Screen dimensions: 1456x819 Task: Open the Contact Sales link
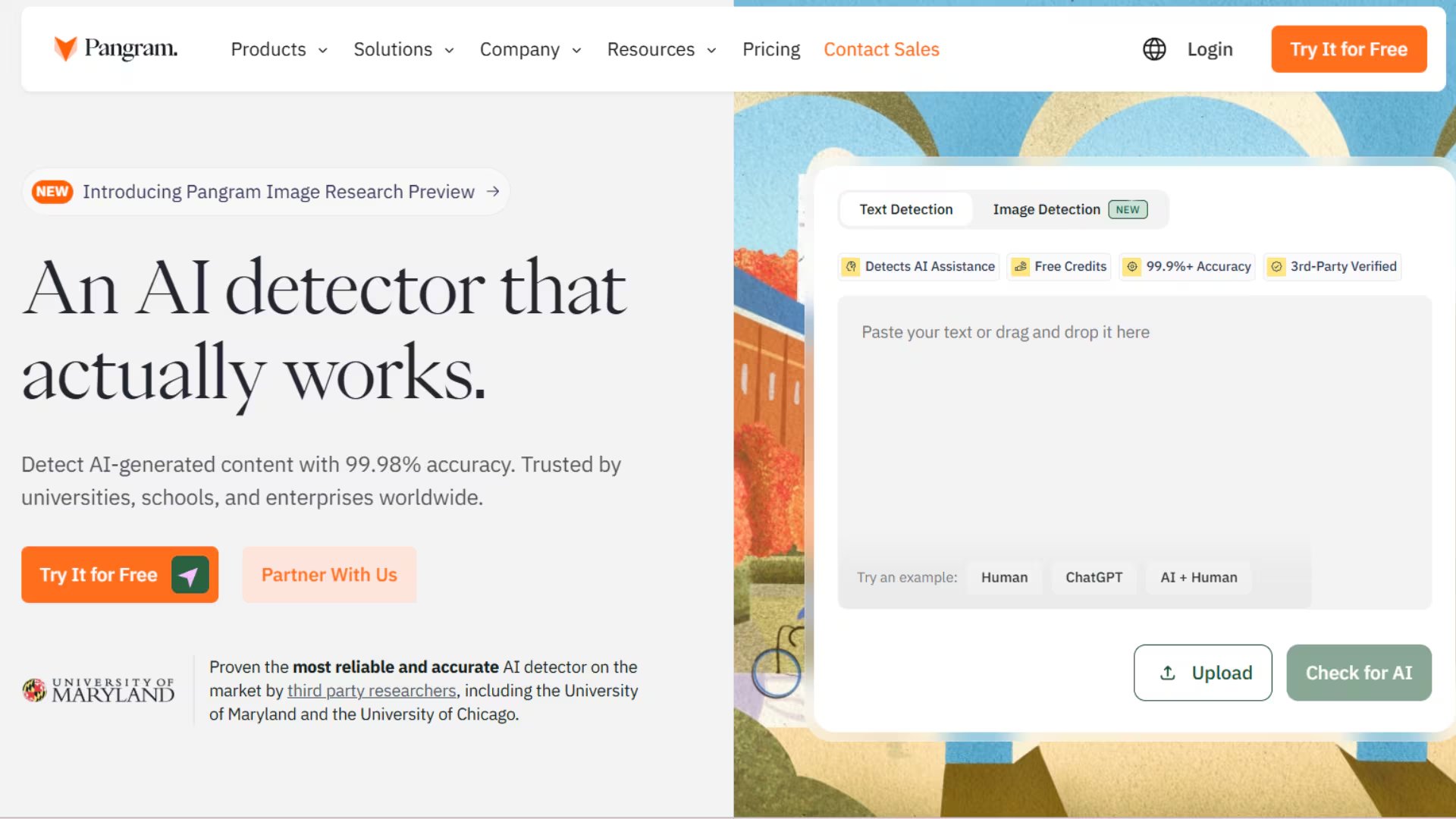click(881, 49)
